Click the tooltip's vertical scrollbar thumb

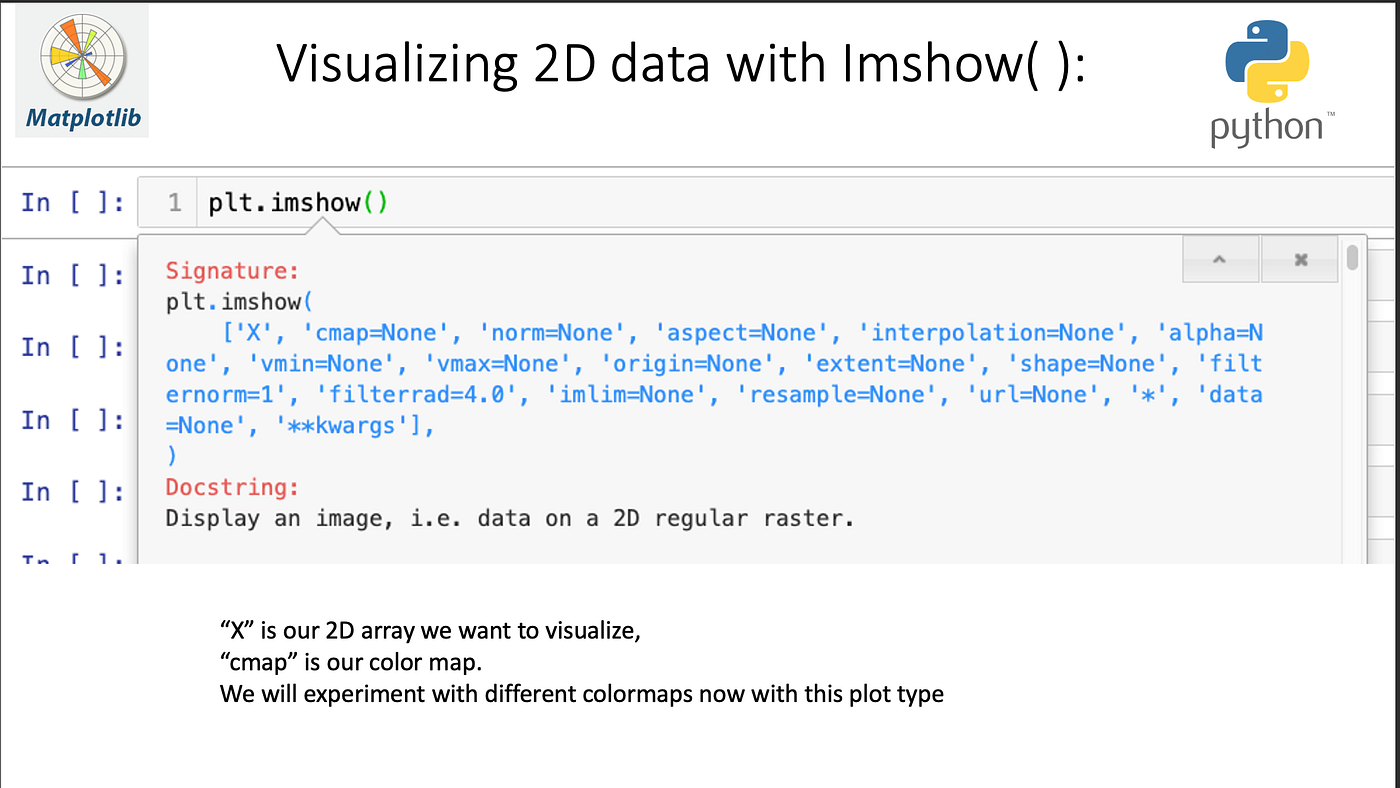point(1352,256)
